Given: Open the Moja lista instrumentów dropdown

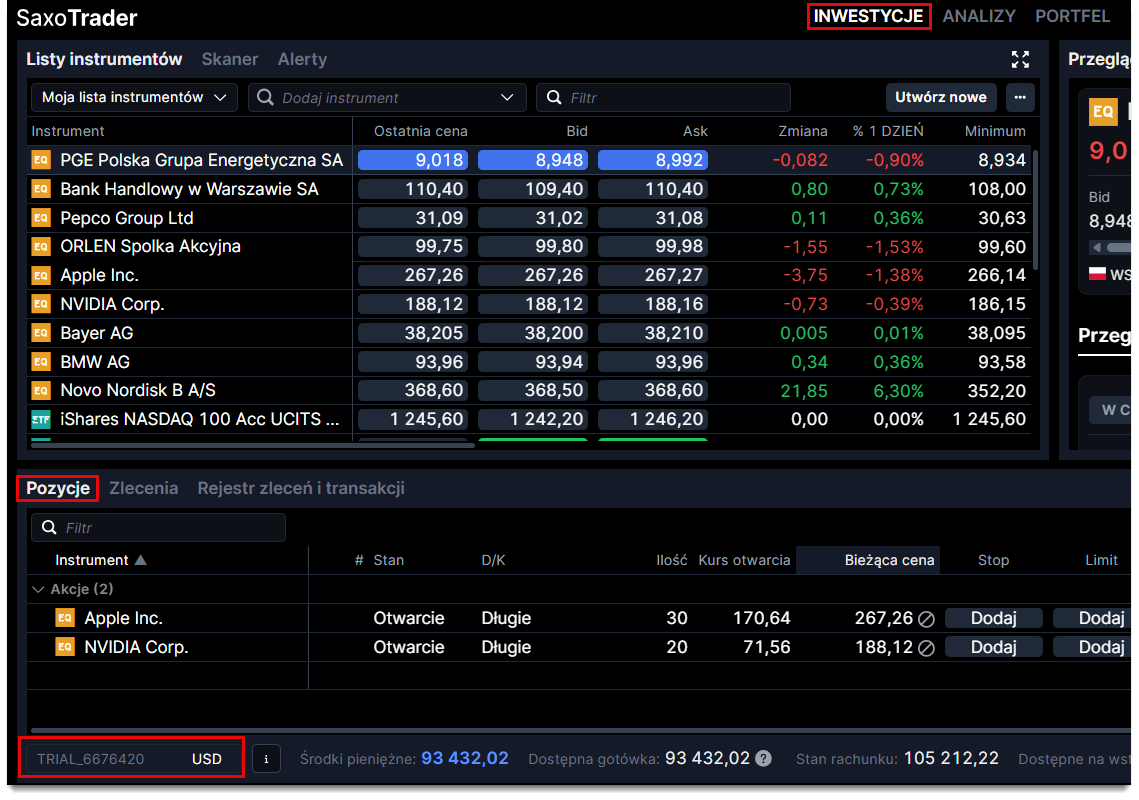Looking at the screenshot, I should [134, 97].
